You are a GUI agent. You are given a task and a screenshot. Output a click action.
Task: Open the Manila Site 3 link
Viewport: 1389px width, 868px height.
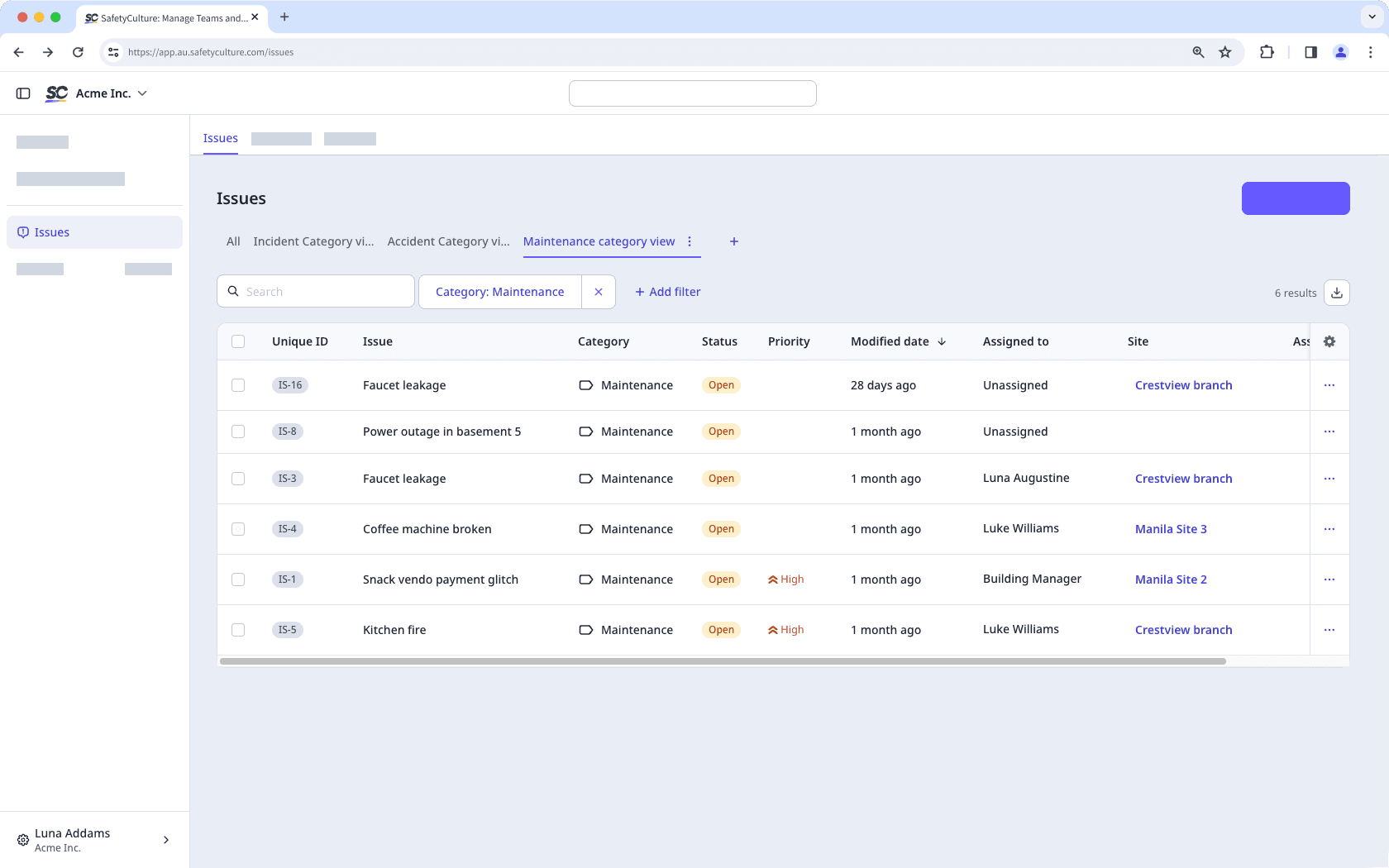[1171, 529]
